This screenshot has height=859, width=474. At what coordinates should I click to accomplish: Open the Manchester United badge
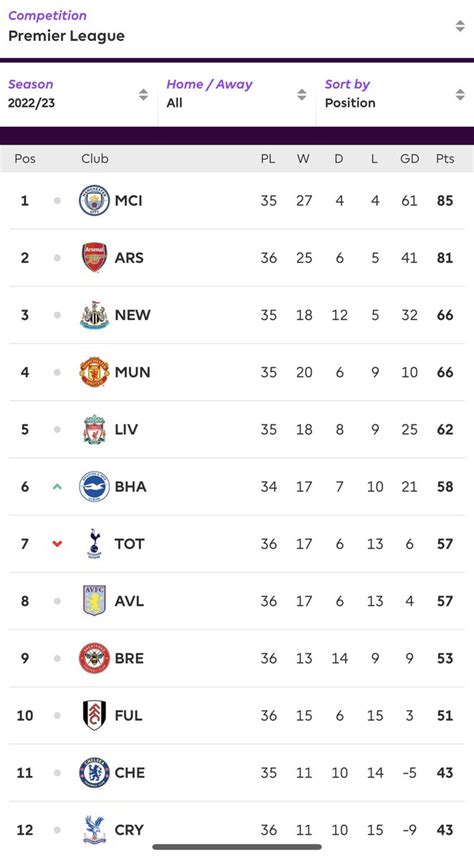pyautogui.click(x=94, y=372)
